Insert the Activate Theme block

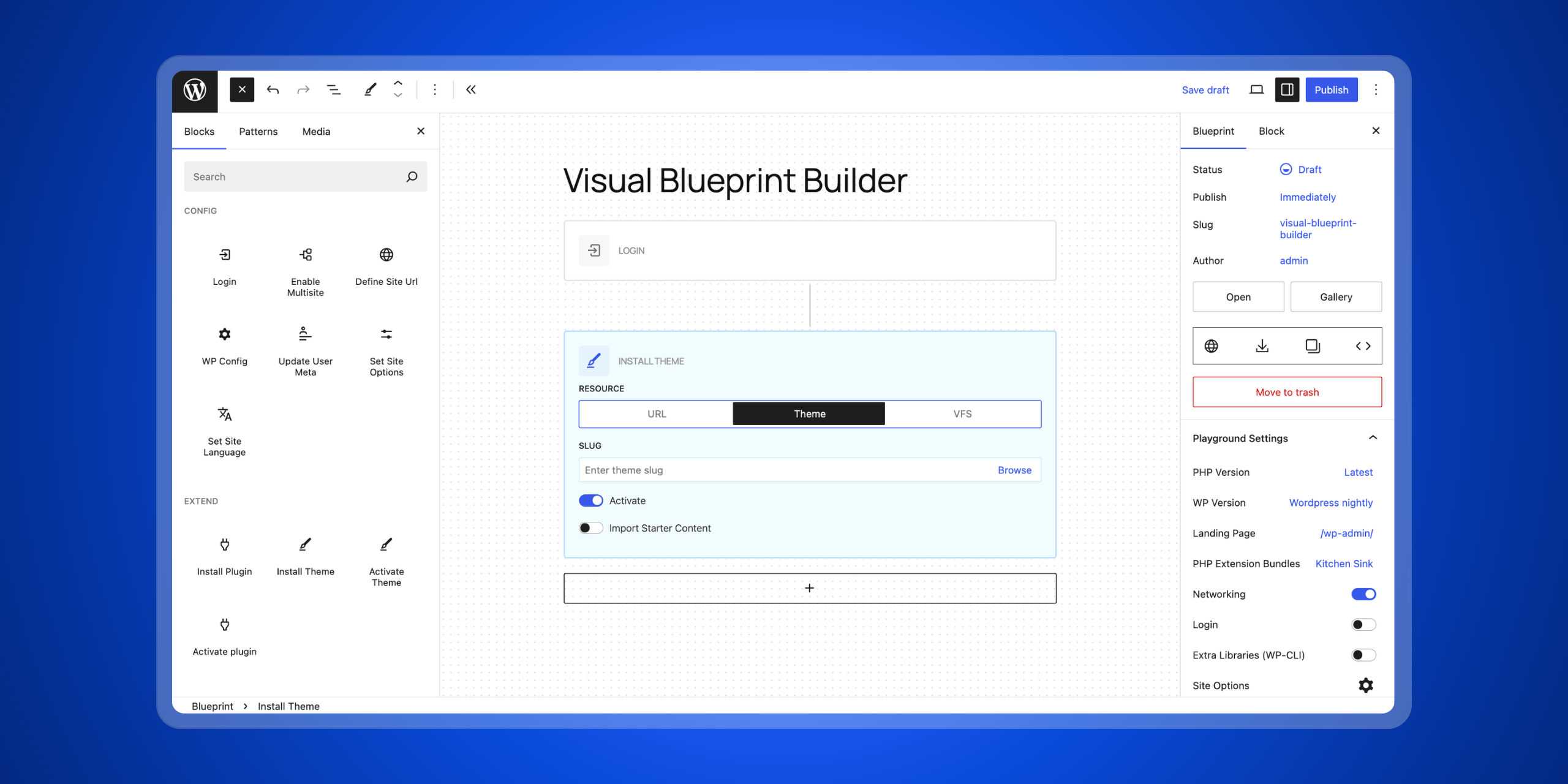click(386, 563)
